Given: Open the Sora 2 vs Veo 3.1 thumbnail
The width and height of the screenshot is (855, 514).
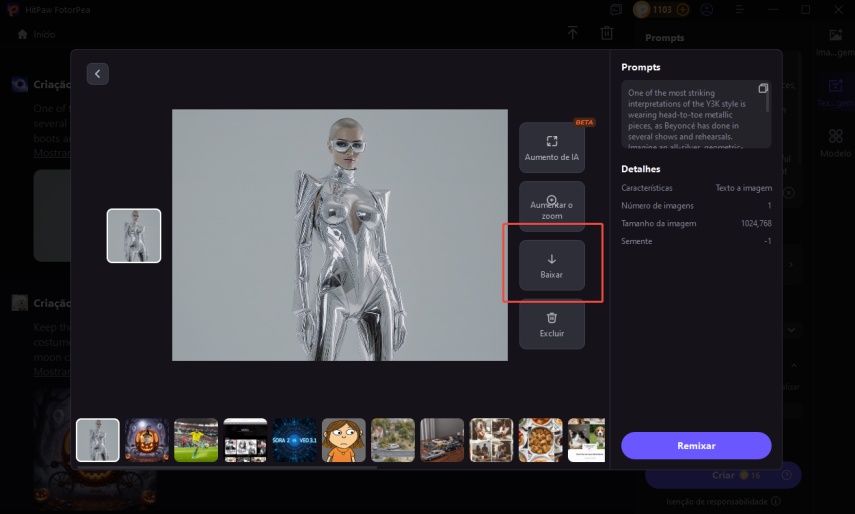Looking at the screenshot, I should 294,440.
